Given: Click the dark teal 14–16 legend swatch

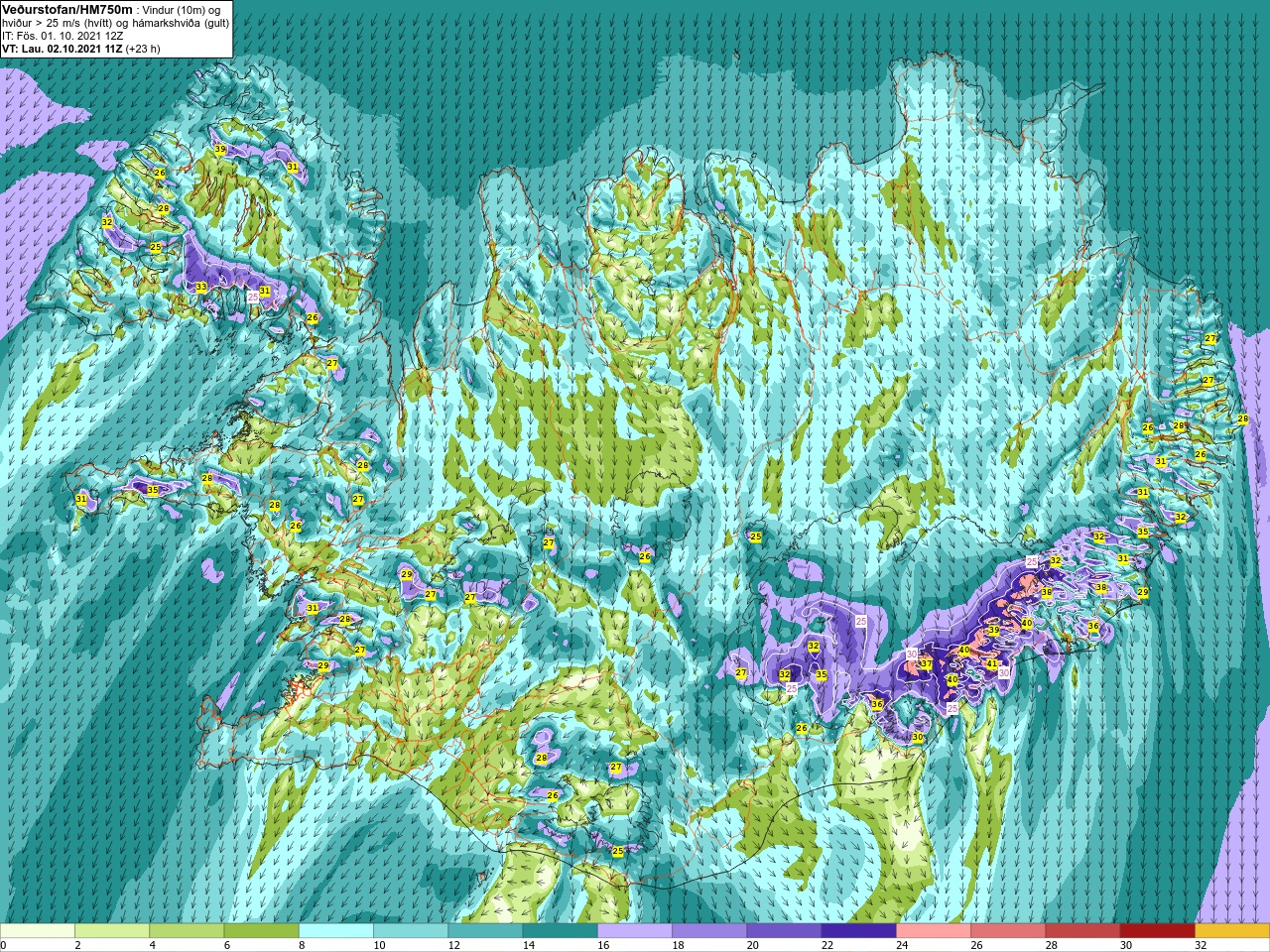Looking at the screenshot, I should tap(560, 931).
